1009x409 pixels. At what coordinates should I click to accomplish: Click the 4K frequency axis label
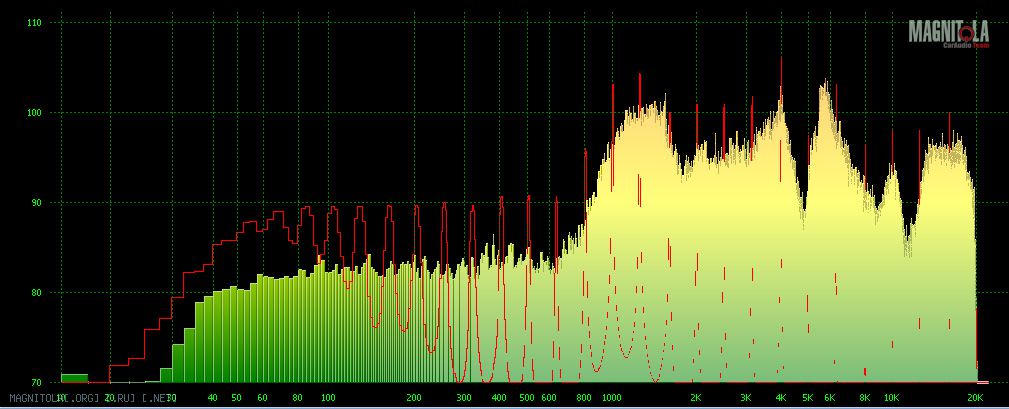coord(781,398)
